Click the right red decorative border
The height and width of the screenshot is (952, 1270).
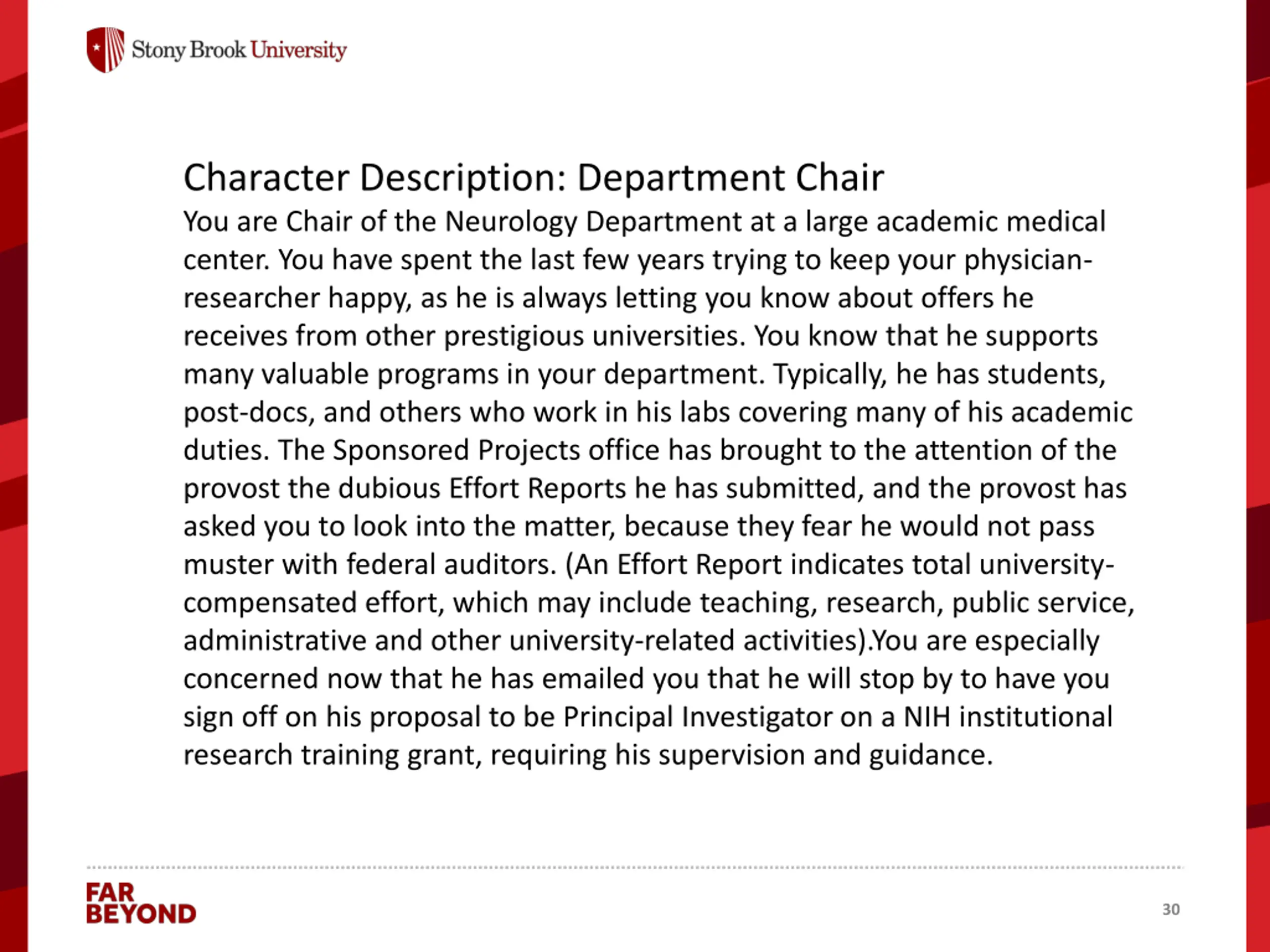(1258, 476)
